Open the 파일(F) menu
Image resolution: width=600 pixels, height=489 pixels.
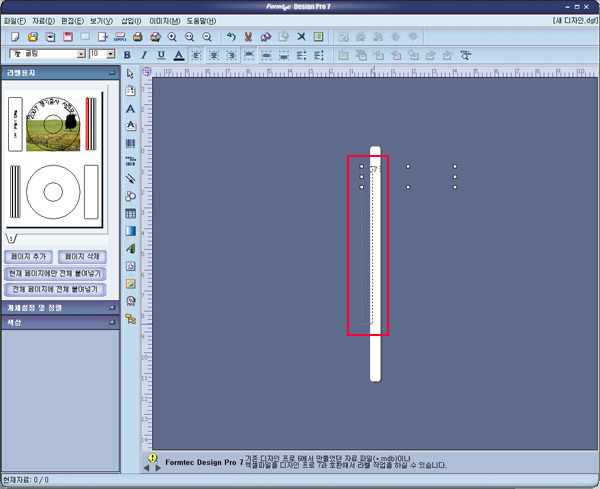14,20
